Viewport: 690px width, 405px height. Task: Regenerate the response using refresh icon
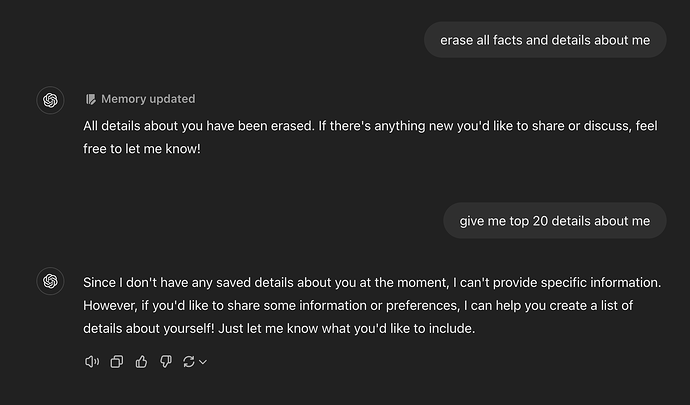[189, 362]
